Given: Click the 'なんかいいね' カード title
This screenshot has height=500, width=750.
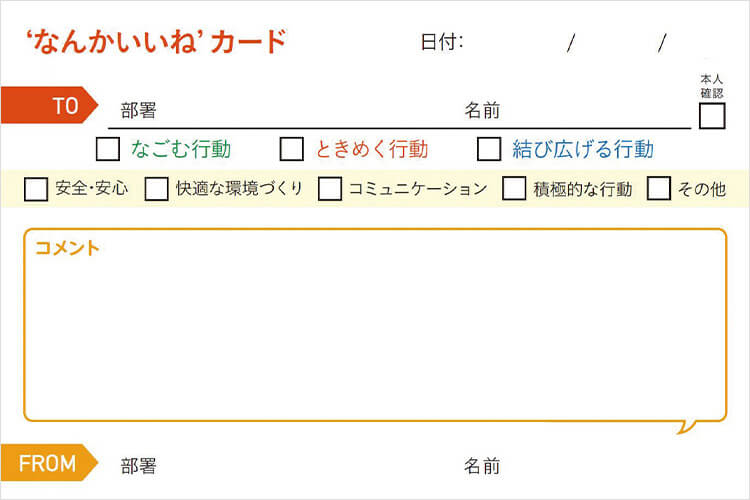Looking at the screenshot, I should point(156,41).
